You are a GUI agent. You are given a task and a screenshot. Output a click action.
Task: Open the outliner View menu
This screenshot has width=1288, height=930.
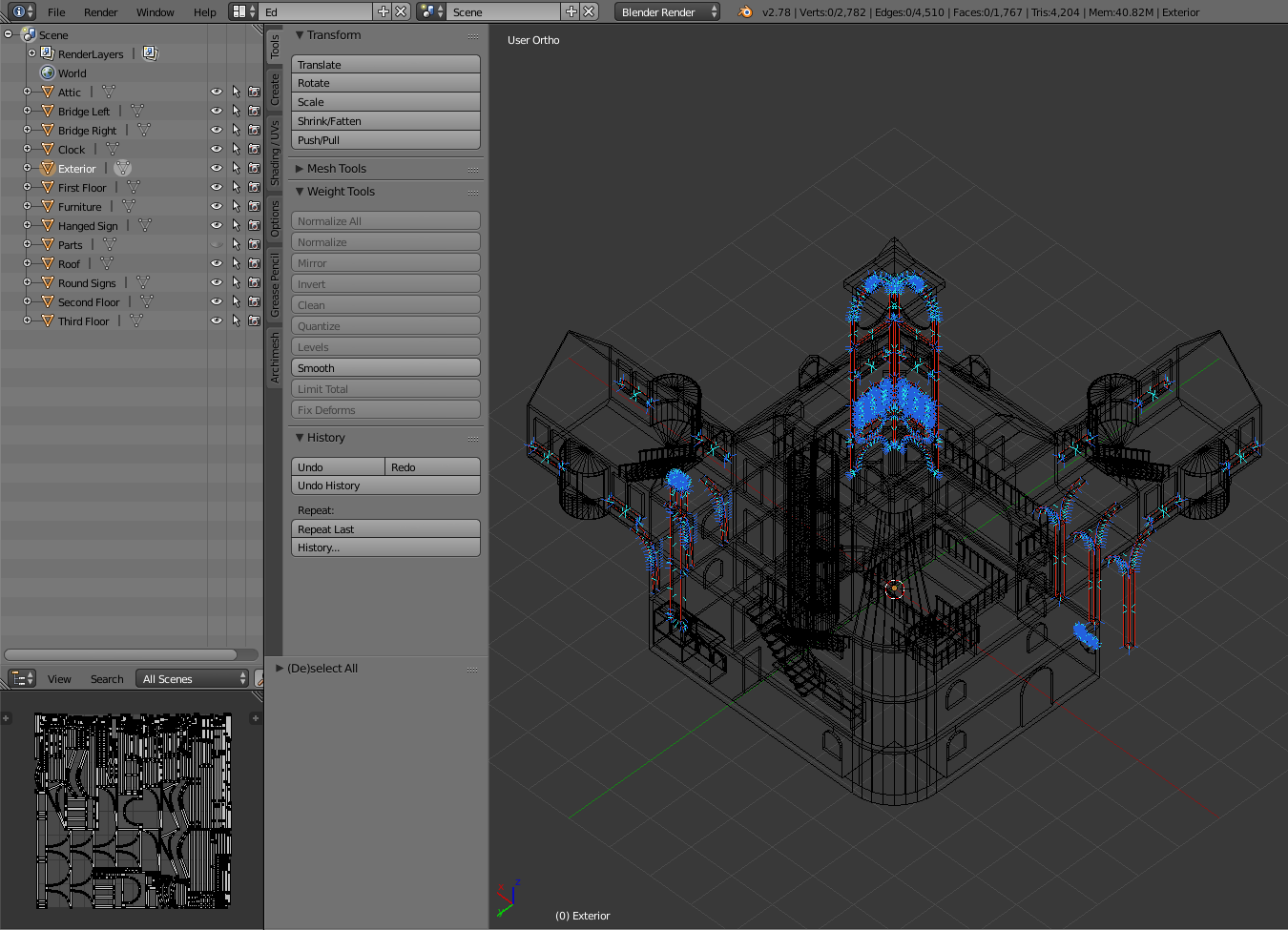coord(59,679)
